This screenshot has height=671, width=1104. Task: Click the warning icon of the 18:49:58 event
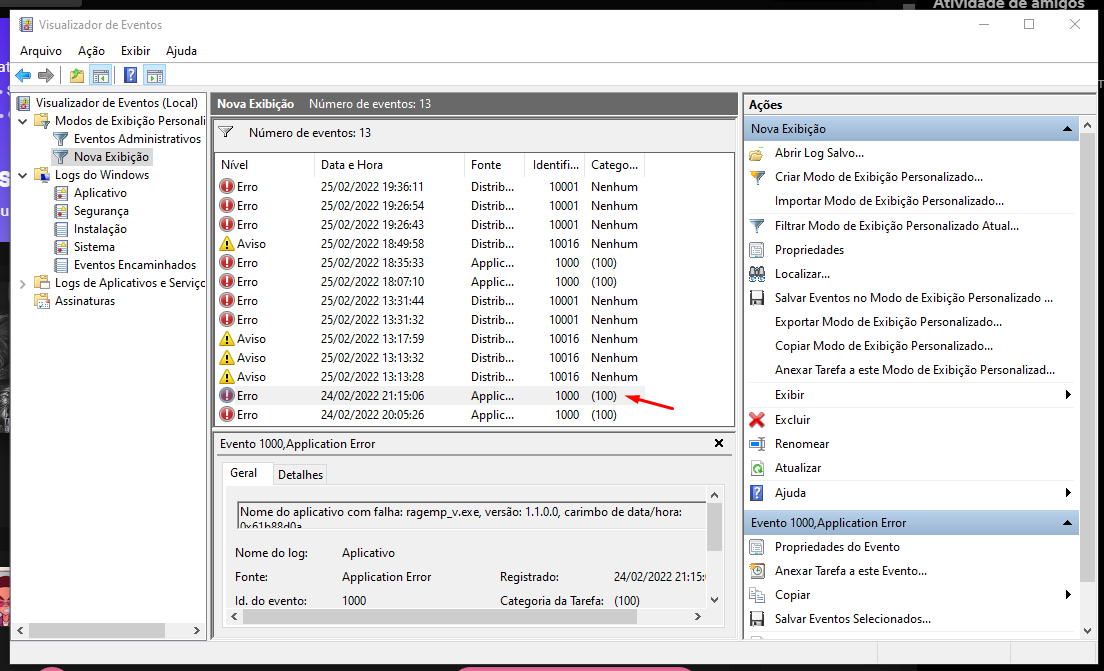click(227, 244)
